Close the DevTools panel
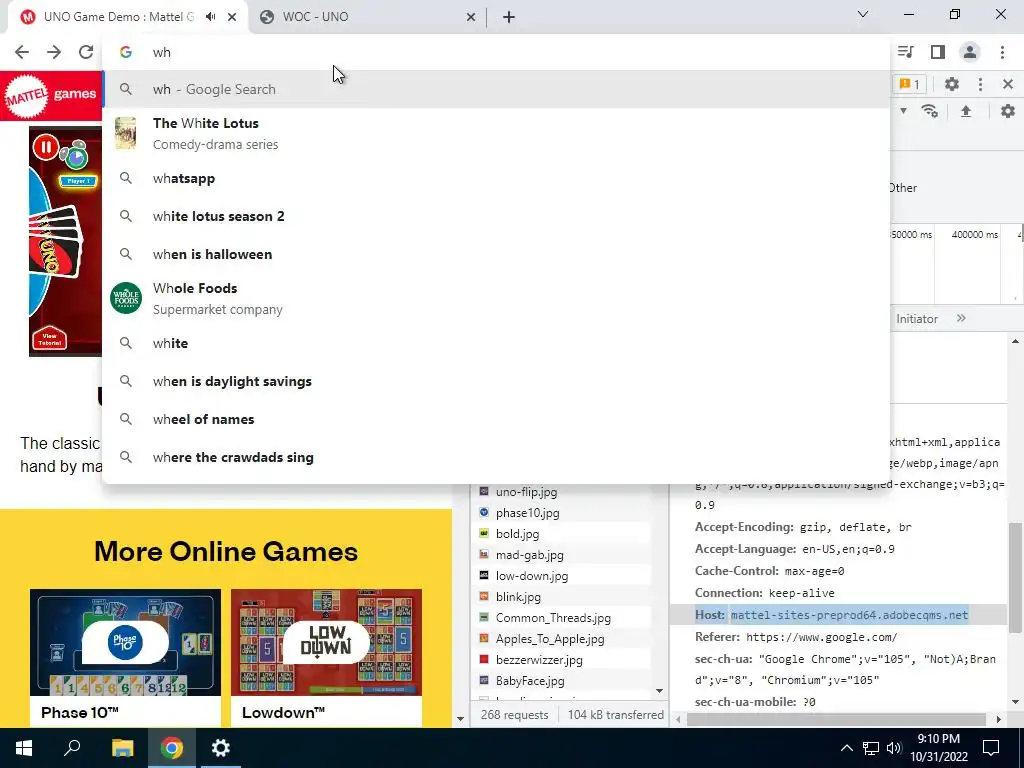 pos(1008,84)
